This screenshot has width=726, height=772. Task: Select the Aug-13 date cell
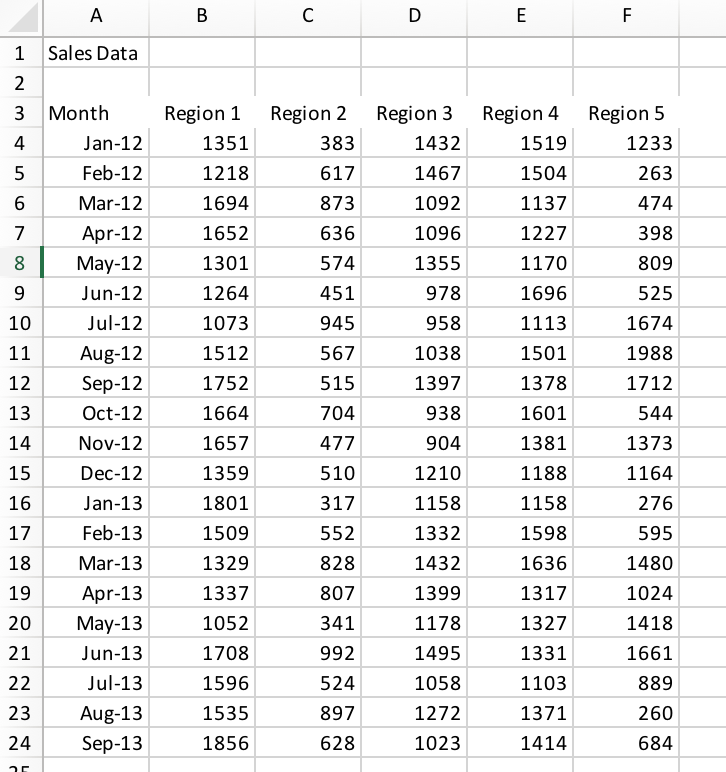96,713
